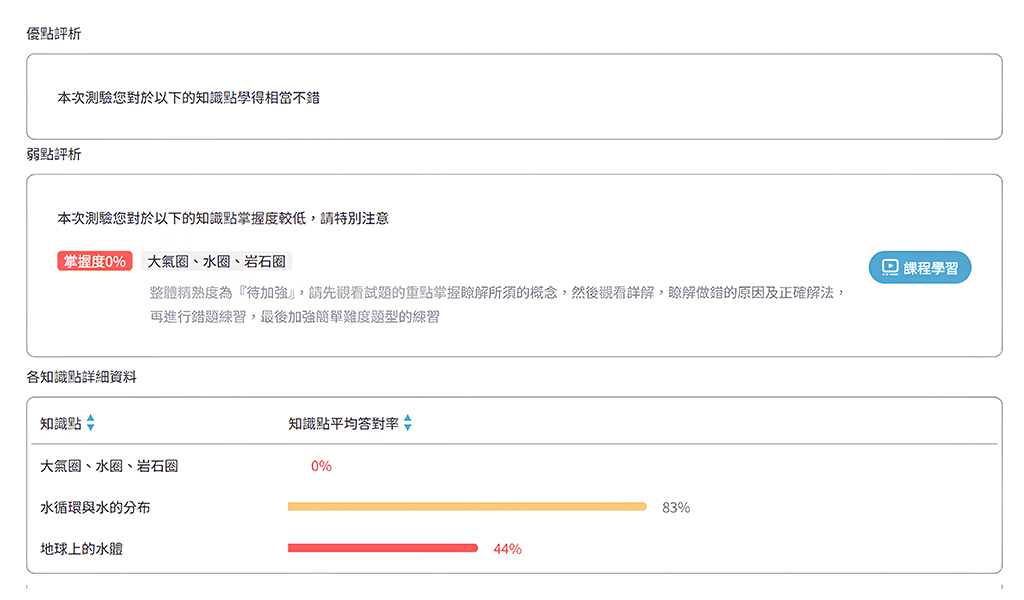The image size is (1024, 600).
Task: Click the 知識點 column header text
Action: tap(61, 424)
